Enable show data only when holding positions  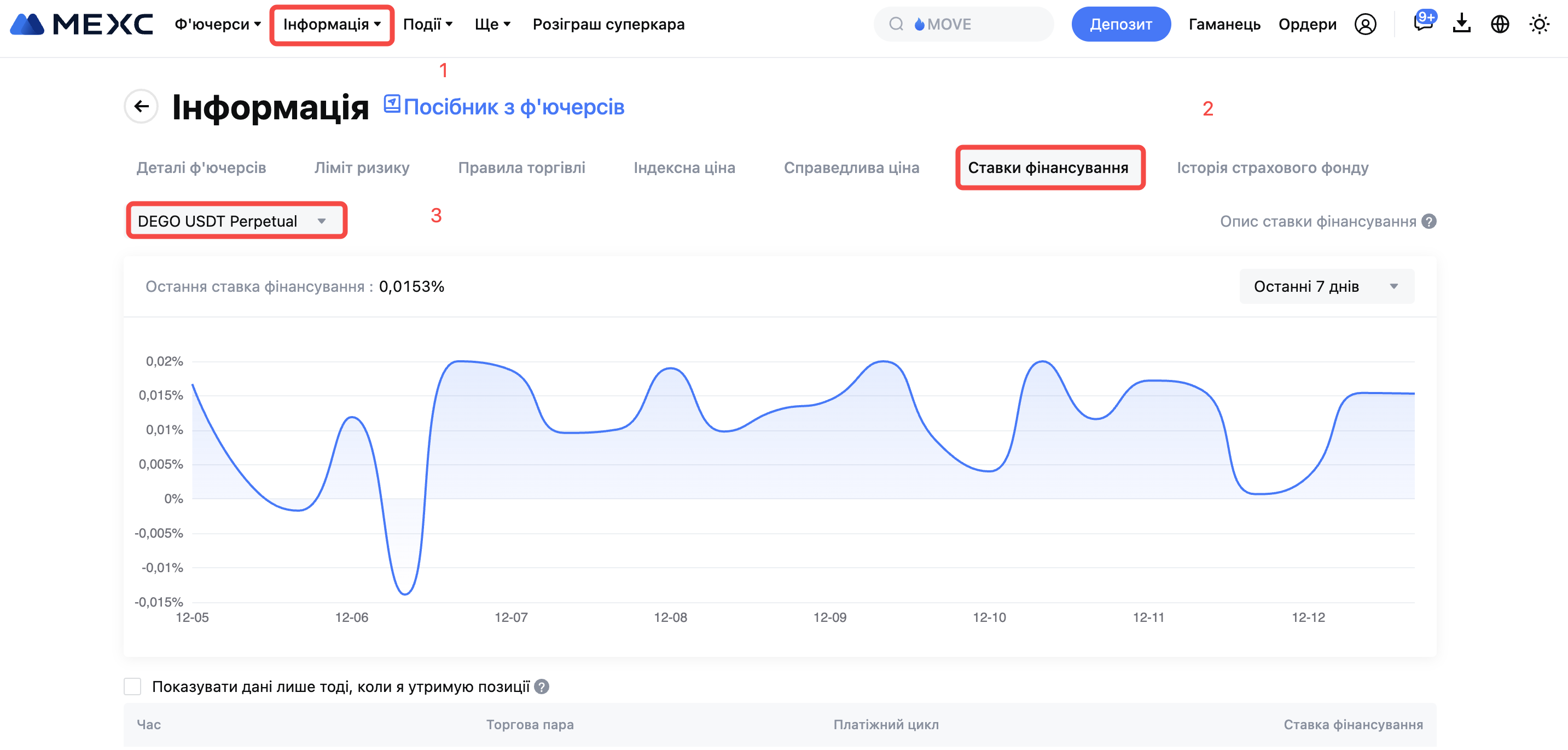coord(133,687)
